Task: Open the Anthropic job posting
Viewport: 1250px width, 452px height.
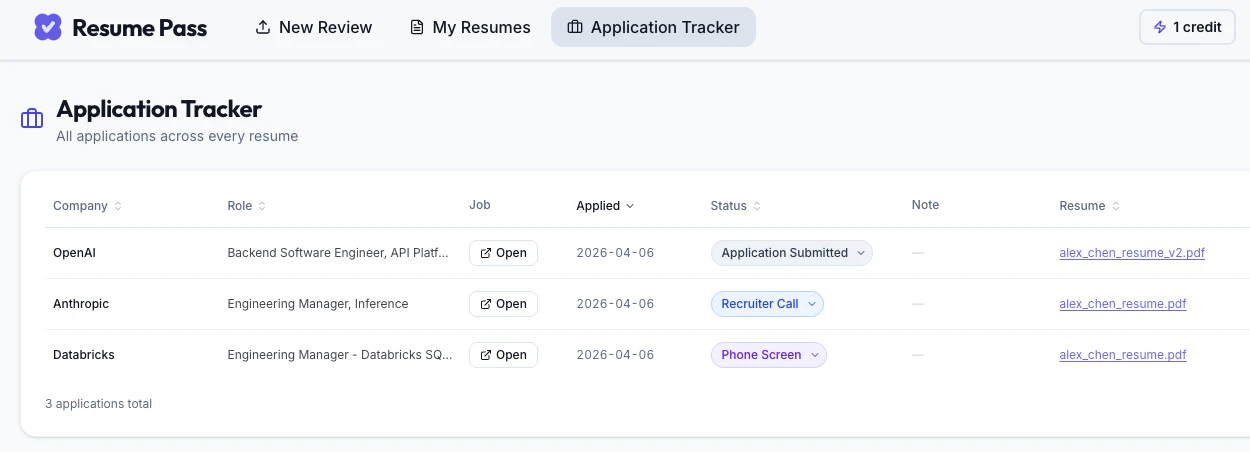Action: (503, 304)
